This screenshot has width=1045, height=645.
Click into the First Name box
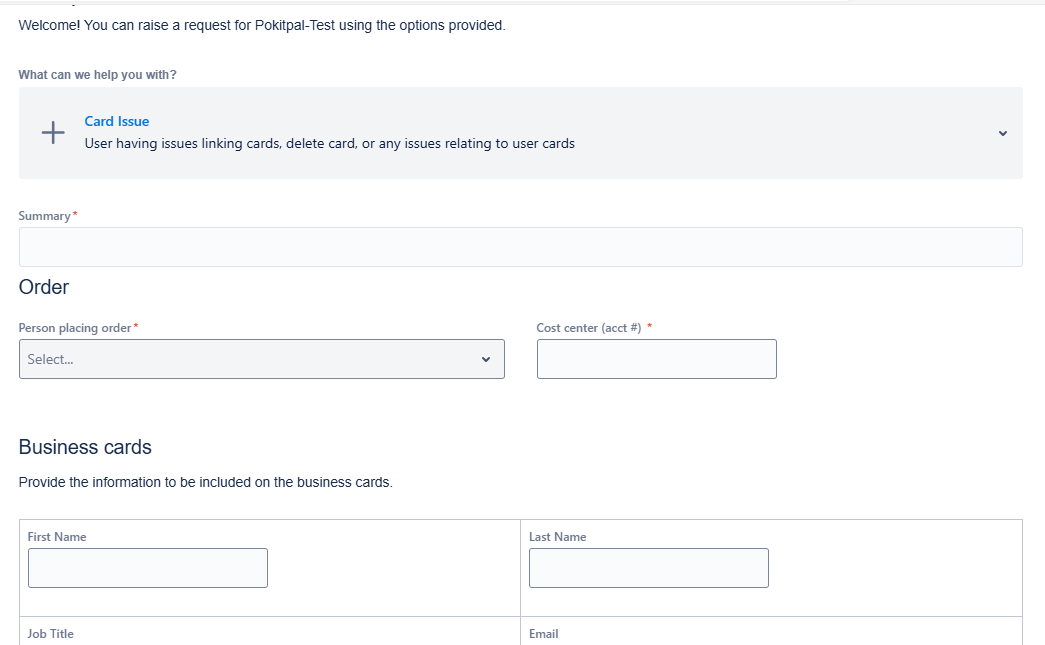click(148, 568)
